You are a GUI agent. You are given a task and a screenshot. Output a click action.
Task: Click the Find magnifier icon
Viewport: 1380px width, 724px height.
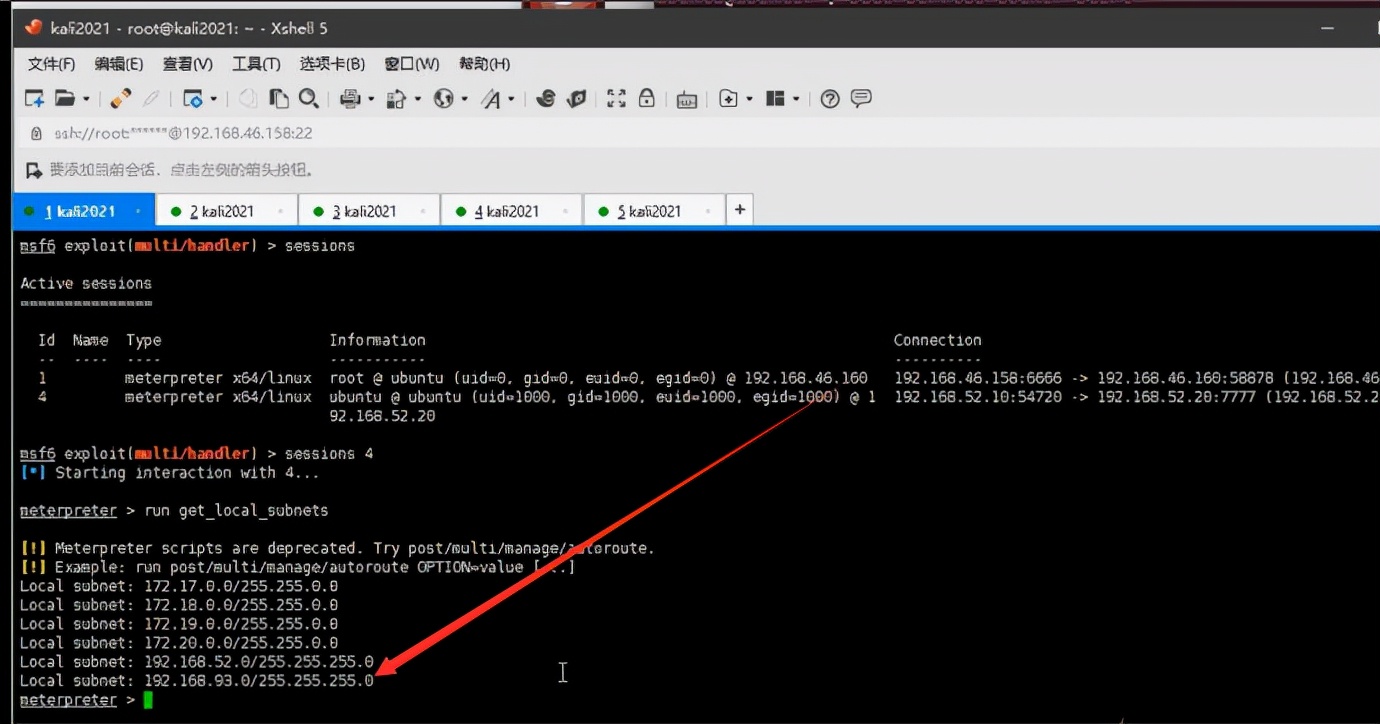(x=308, y=98)
